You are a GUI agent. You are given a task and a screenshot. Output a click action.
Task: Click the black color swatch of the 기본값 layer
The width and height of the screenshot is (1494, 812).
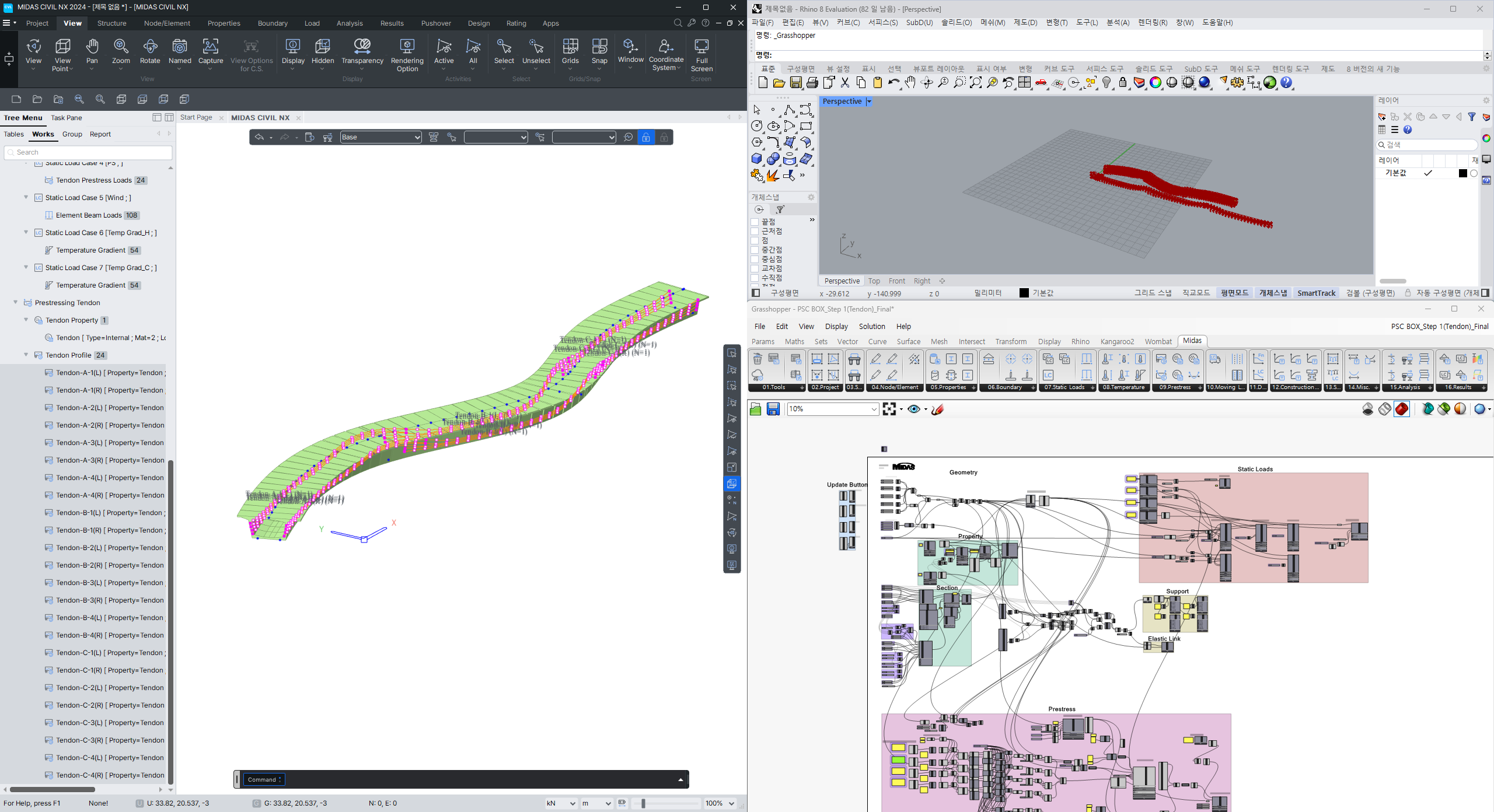pyautogui.click(x=1462, y=173)
